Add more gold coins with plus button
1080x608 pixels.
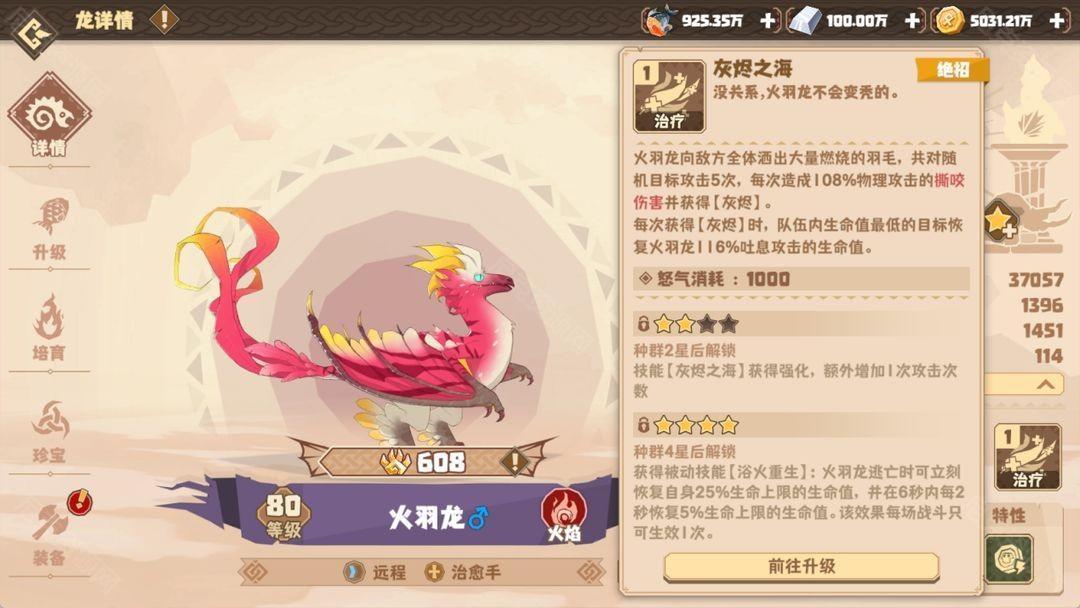(x=1057, y=21)
